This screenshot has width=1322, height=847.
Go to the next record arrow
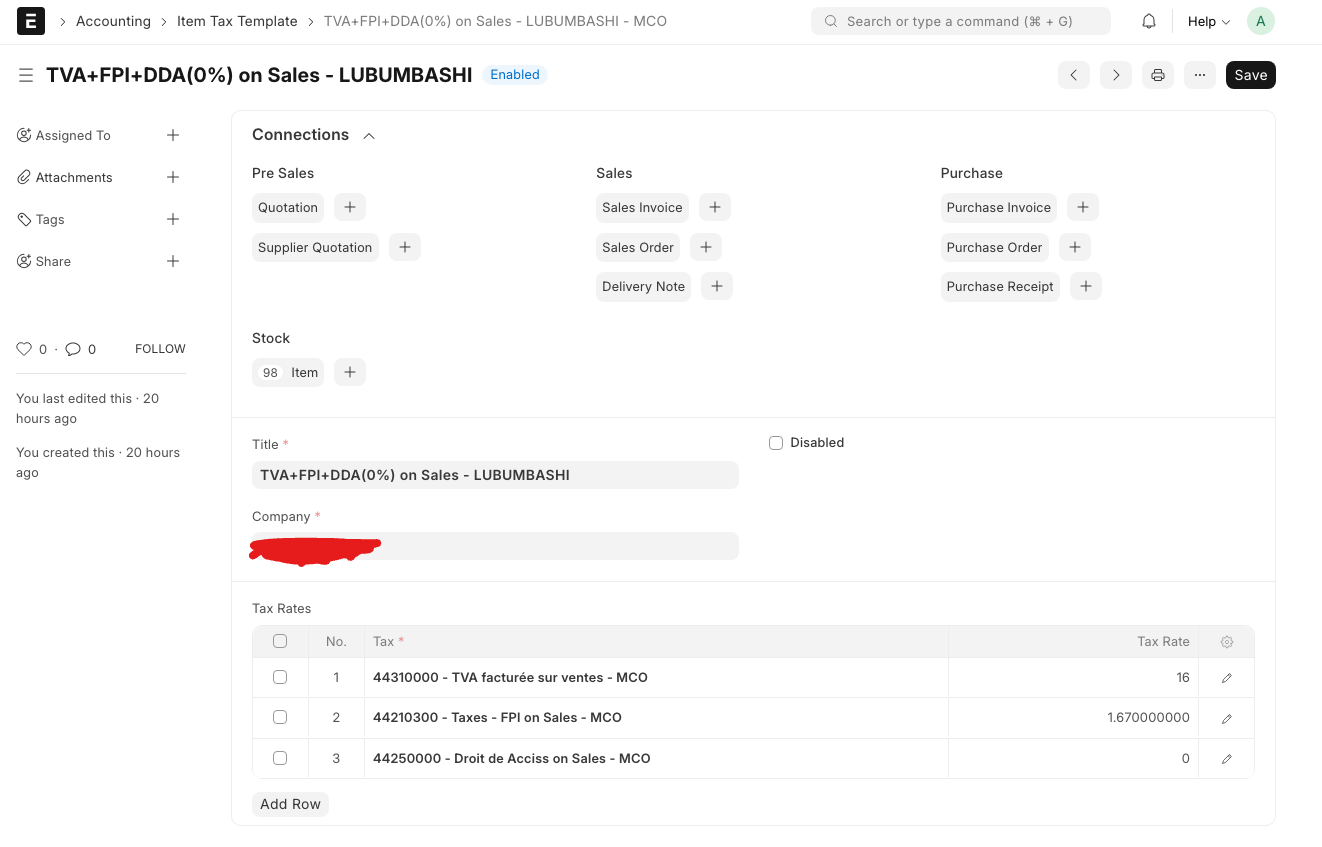pos(1115,75)
